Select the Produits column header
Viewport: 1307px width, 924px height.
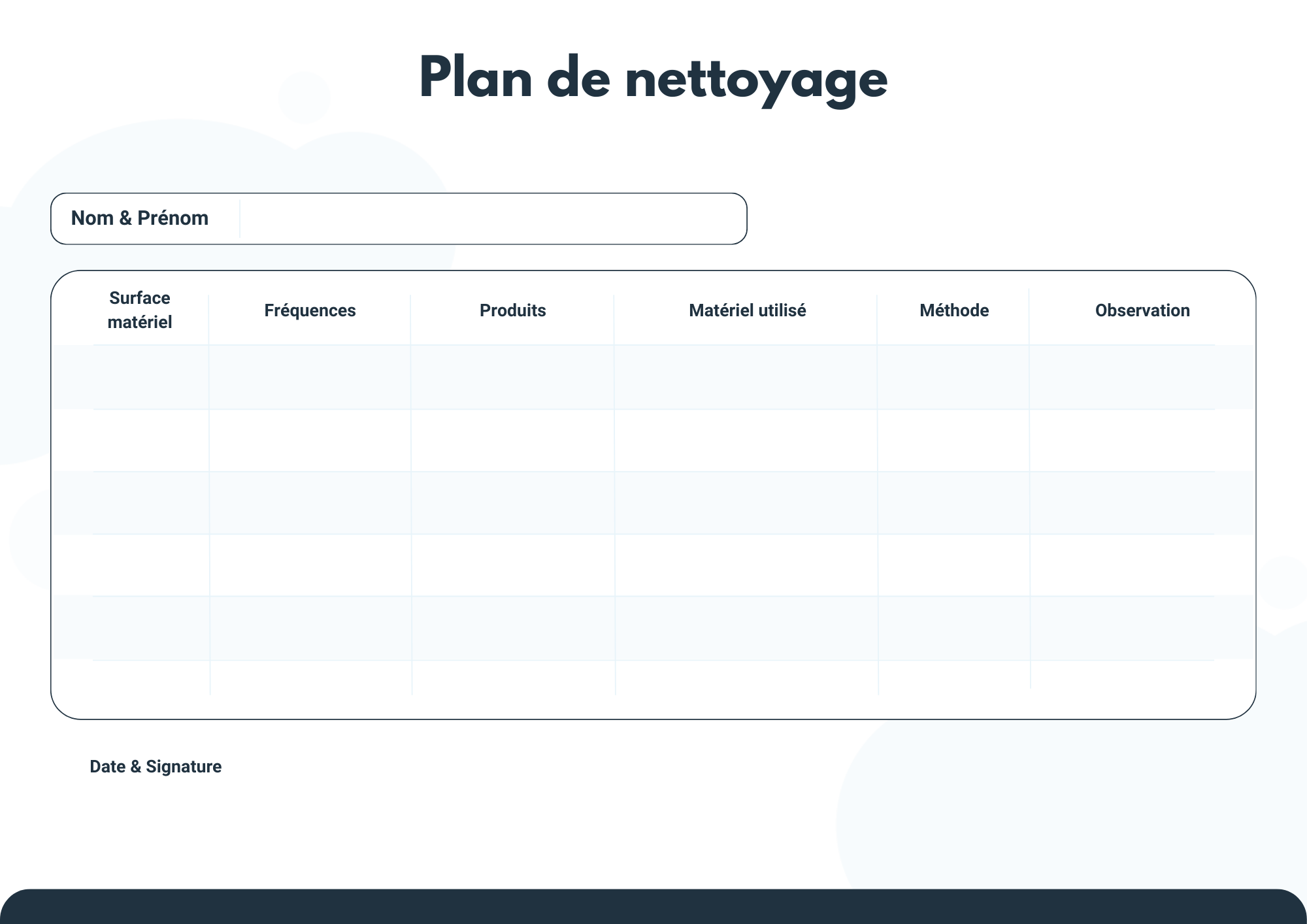[x=512, y=310]
